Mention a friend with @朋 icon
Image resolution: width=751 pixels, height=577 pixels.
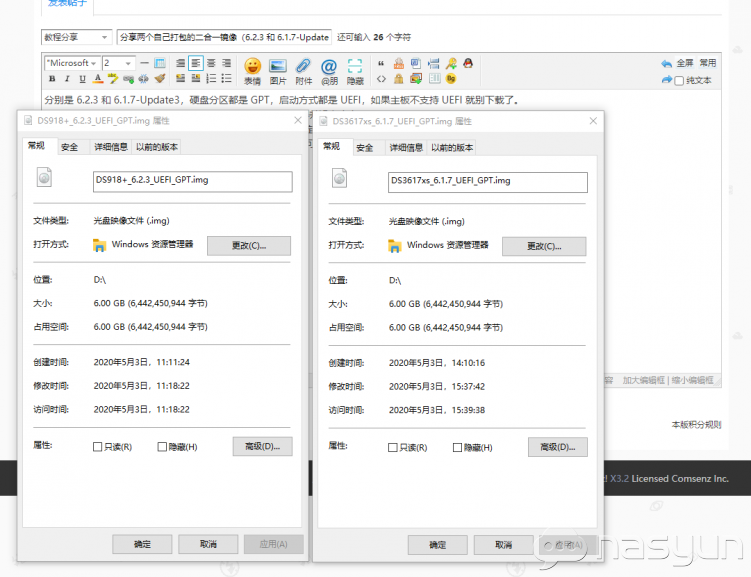pyautogui.click(x=329, y=71)
